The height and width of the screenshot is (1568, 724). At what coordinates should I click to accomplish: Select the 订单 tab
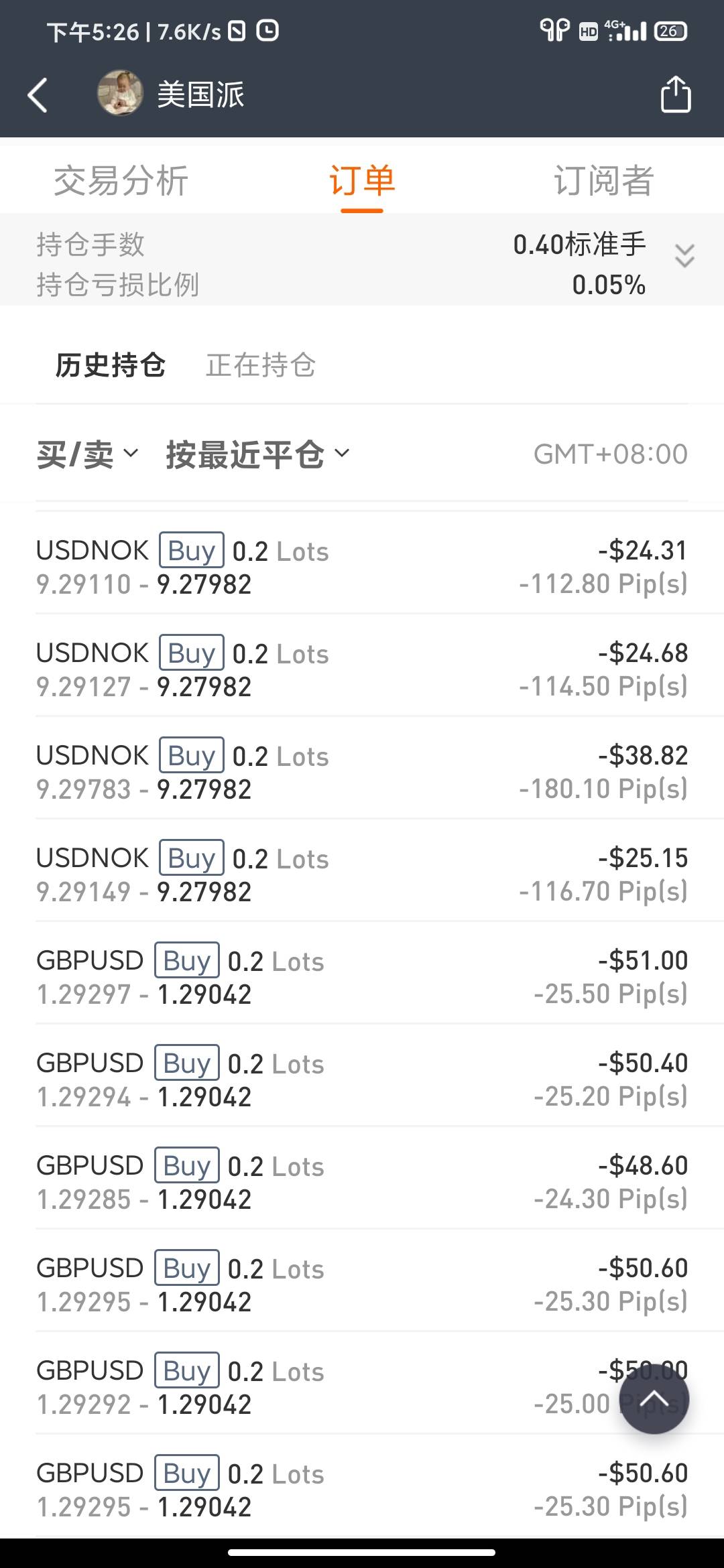click(362, 181)
